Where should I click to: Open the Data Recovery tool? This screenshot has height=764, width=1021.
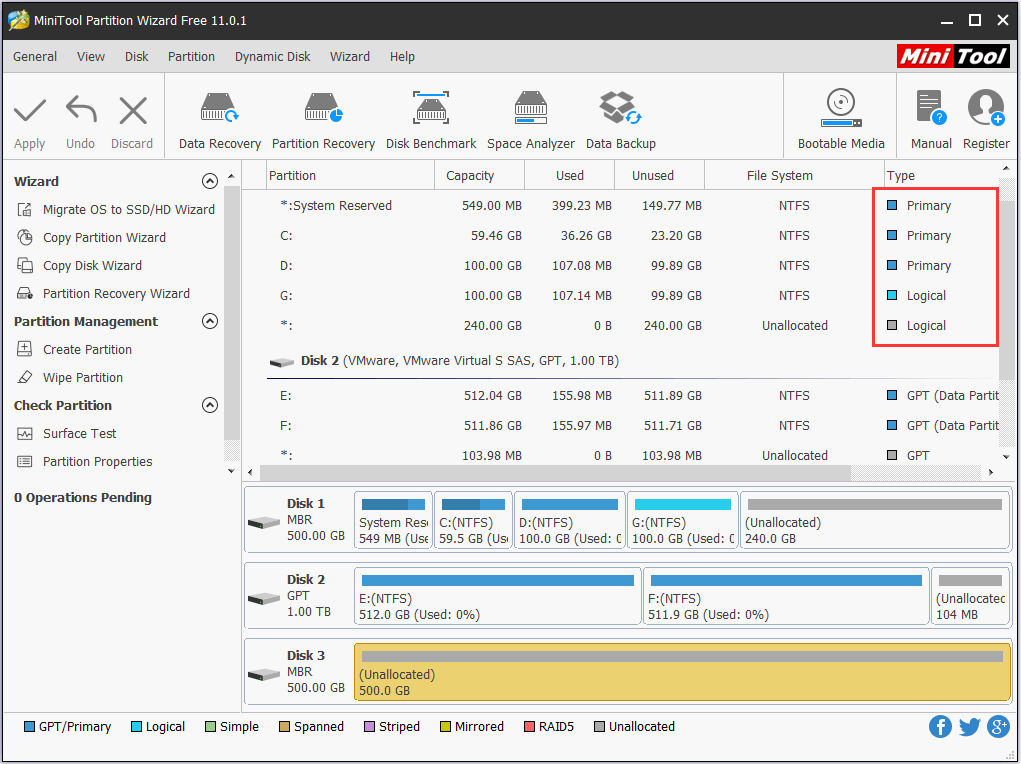218,115
